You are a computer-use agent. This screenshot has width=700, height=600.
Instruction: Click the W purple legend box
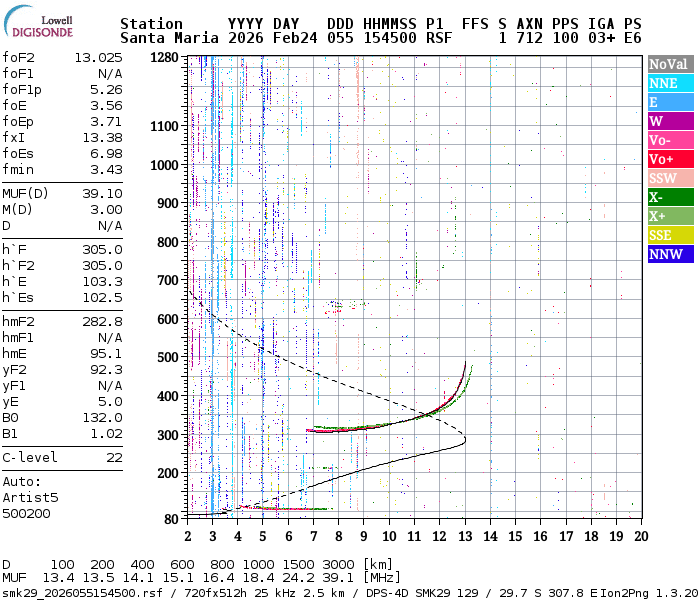pos(671,121)
